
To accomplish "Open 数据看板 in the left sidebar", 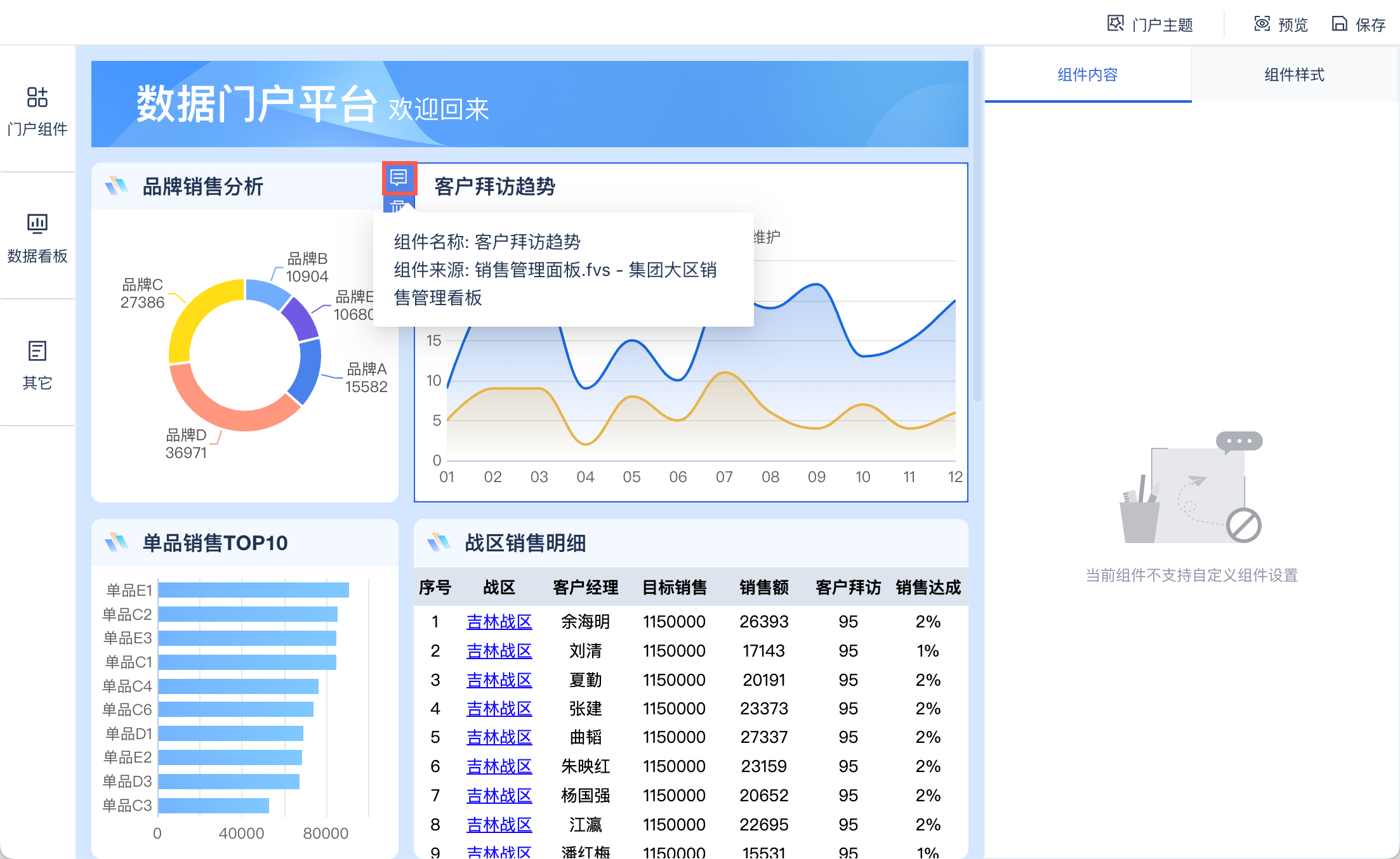I will pos(37,238).
